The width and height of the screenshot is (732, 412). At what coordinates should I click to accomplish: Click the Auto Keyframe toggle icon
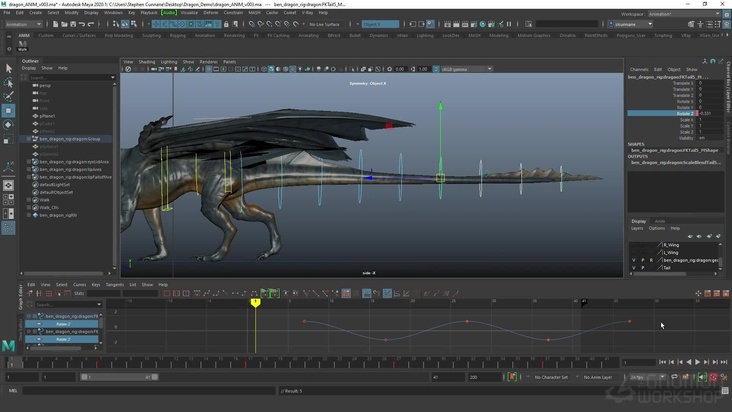(513, 377)
